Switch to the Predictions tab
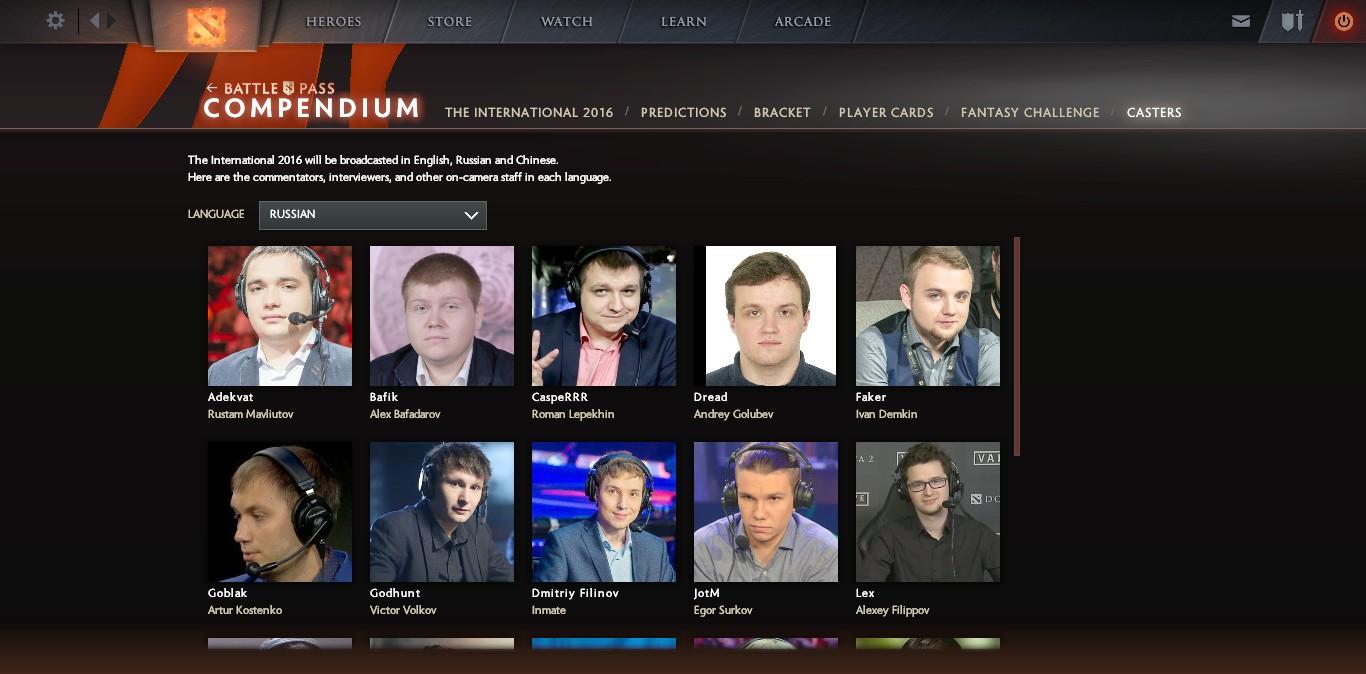This screenshot has height=674, width=1366. point(684,112)
